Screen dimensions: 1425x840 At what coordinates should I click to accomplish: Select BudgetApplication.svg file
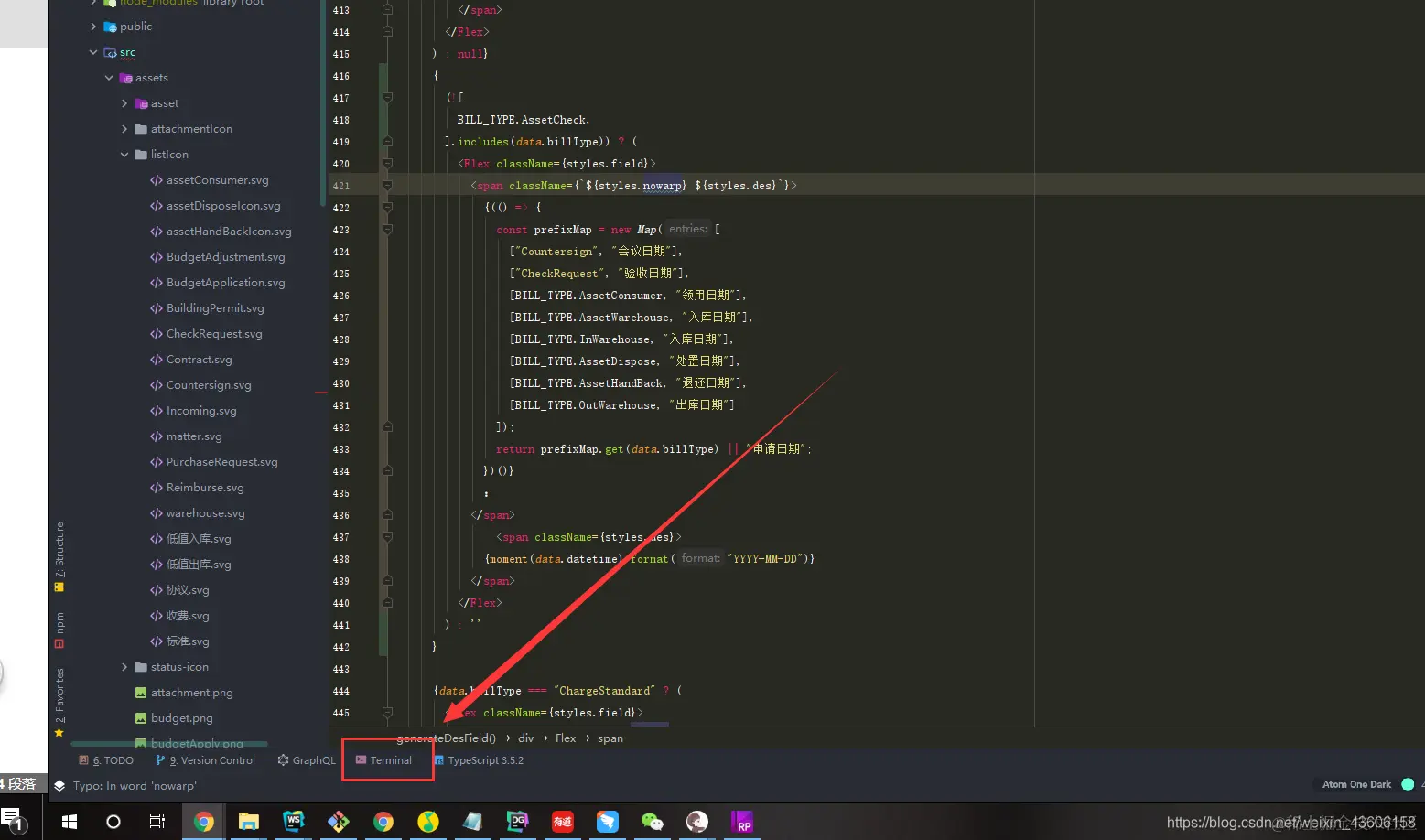(x=218, y=283)
